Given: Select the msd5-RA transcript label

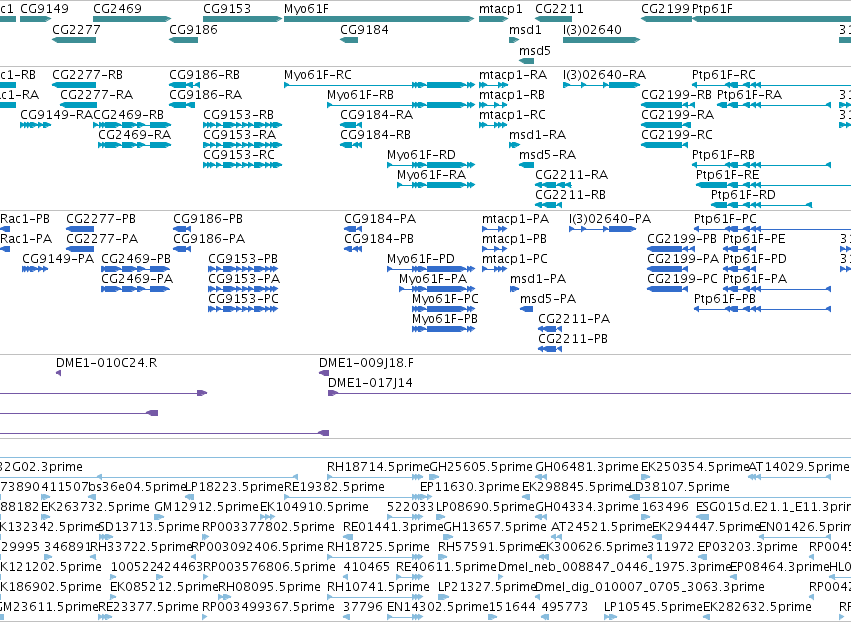Looking at the screenshot, I should (x=547, y=155).
